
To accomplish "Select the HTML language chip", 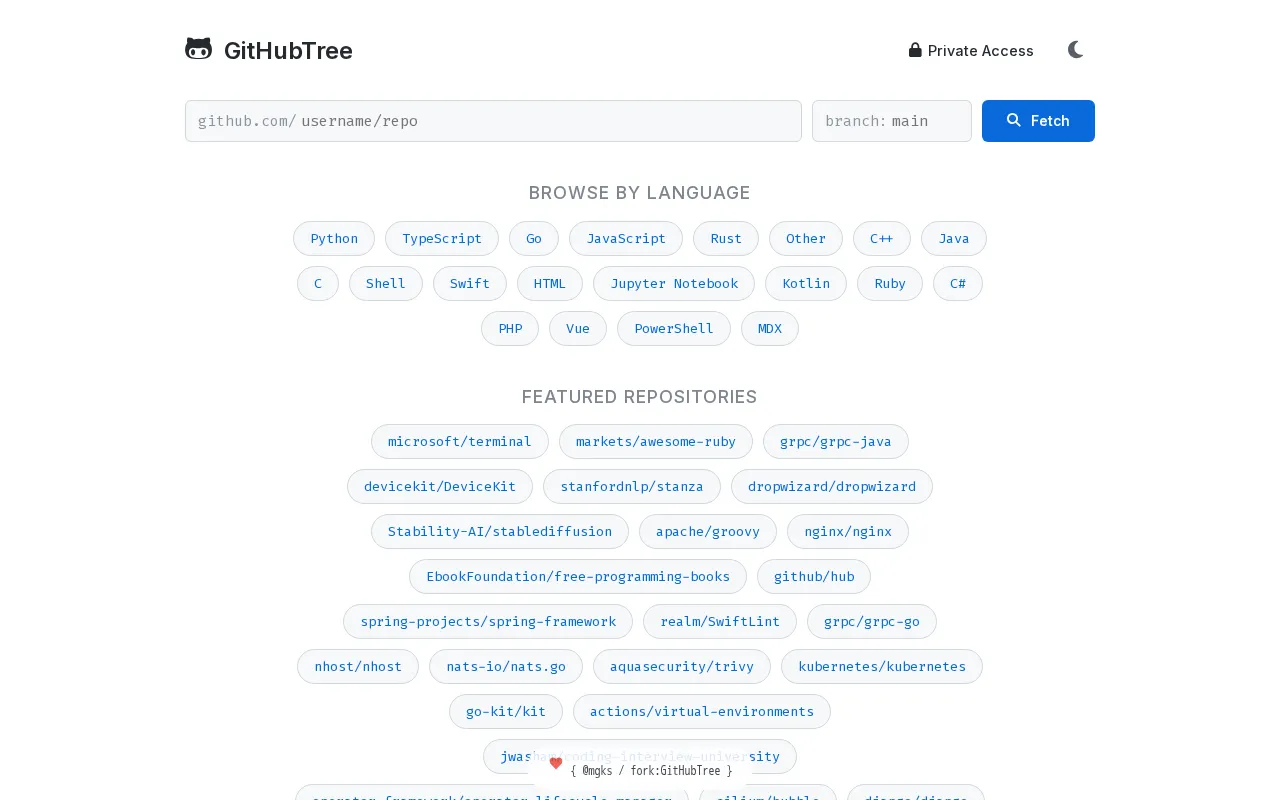I will point(550,283).
